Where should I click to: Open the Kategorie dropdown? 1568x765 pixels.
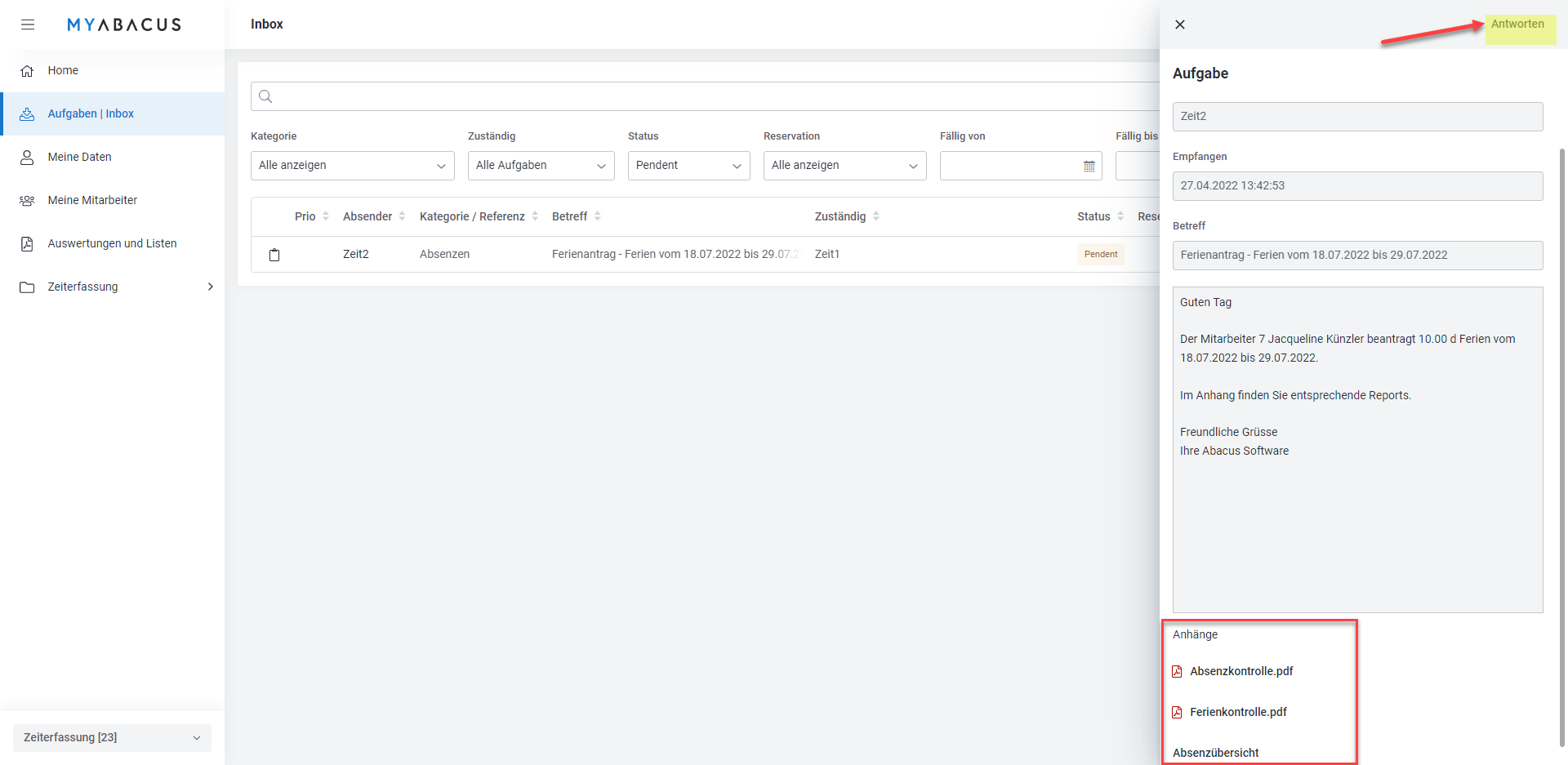tap(353, 166)
